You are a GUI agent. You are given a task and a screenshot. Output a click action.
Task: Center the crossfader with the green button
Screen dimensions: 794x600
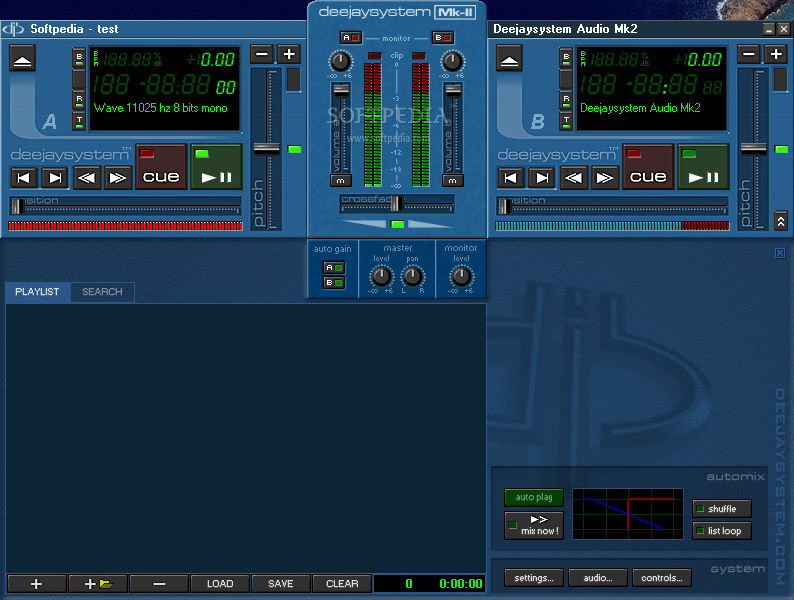tap(398, 224)
